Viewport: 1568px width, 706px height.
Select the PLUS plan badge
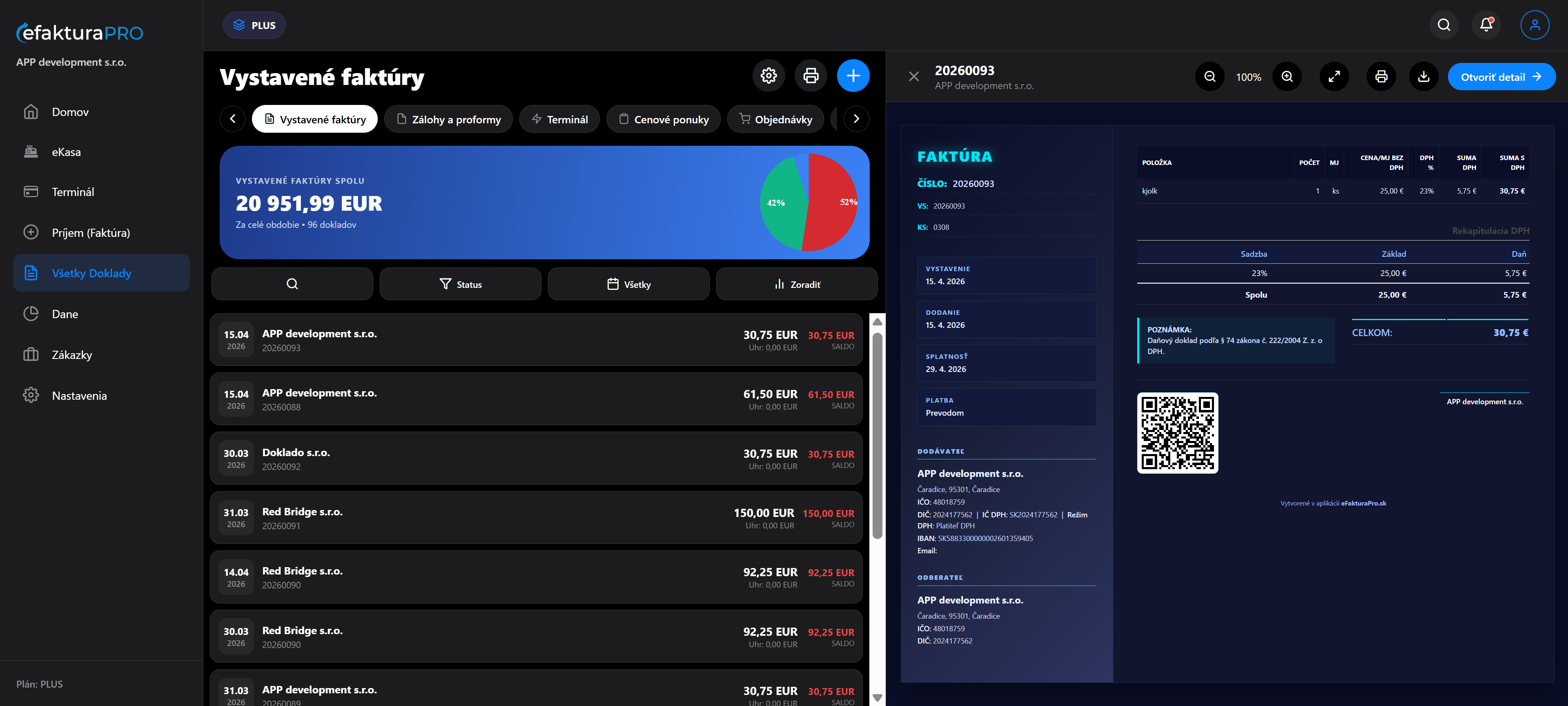[x=254, y=25]
